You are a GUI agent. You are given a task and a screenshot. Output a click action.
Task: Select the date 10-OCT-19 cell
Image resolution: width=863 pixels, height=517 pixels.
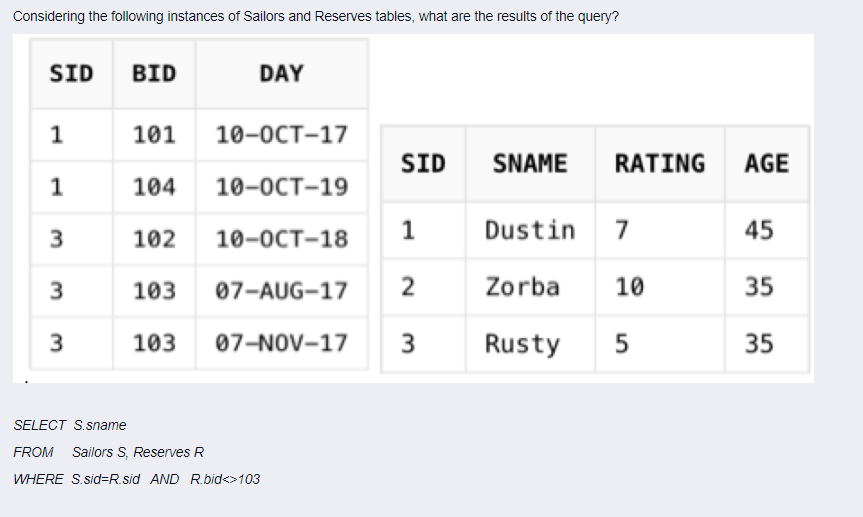pyautogui.click(x=281, y=187)
